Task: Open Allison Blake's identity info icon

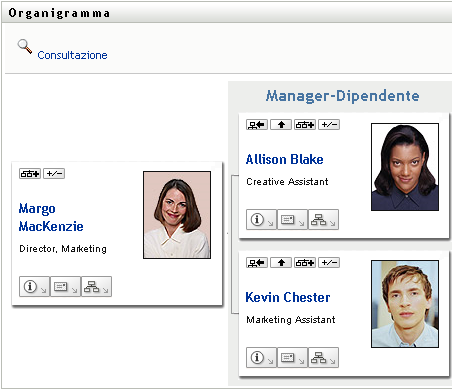Action: coord(261,220)
